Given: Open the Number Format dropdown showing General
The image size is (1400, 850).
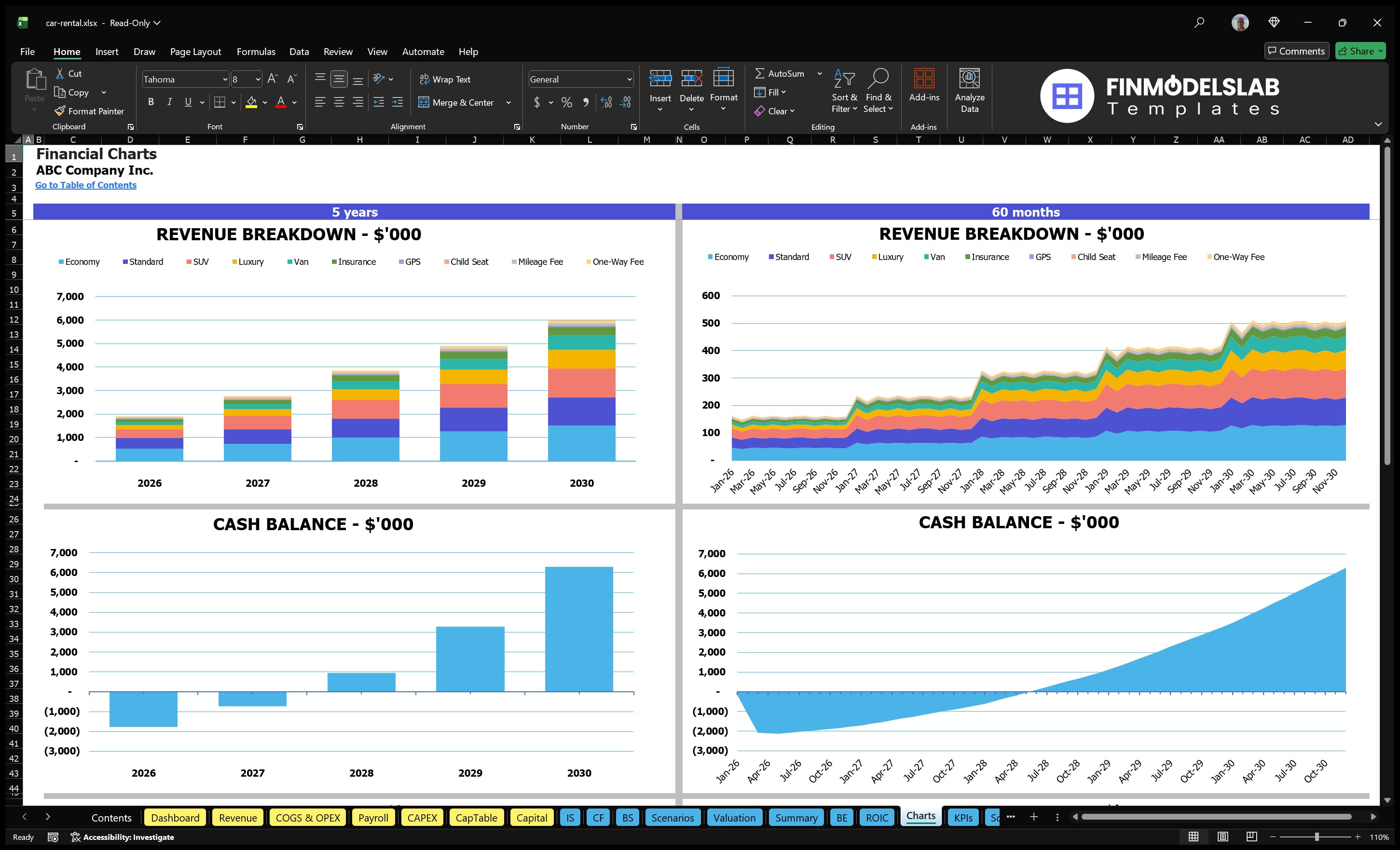Looking at the screenshot, I should pos(629,79).
